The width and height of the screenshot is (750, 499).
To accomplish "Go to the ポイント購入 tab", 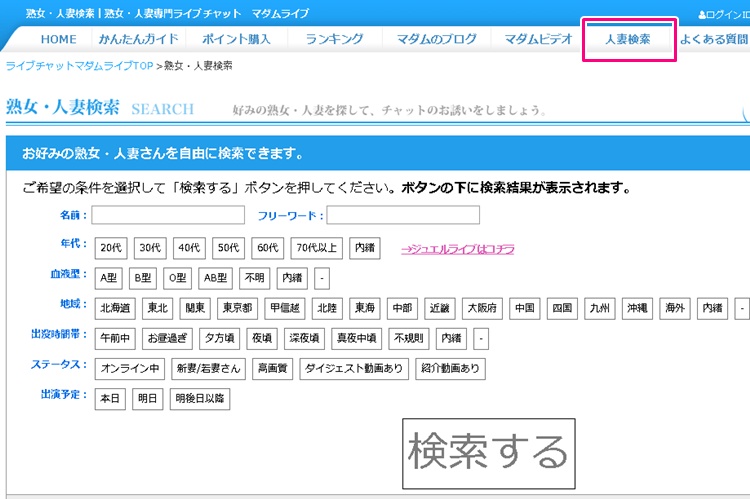I will tap(236, 39).
